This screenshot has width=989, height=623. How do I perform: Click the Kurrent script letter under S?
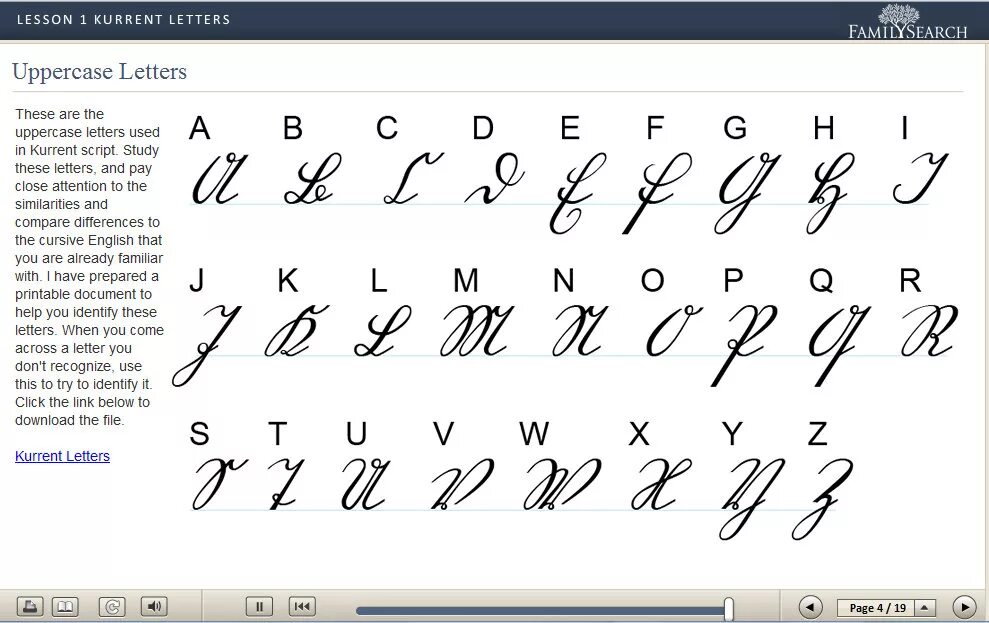pyautogui.click(x=218, y=484)
